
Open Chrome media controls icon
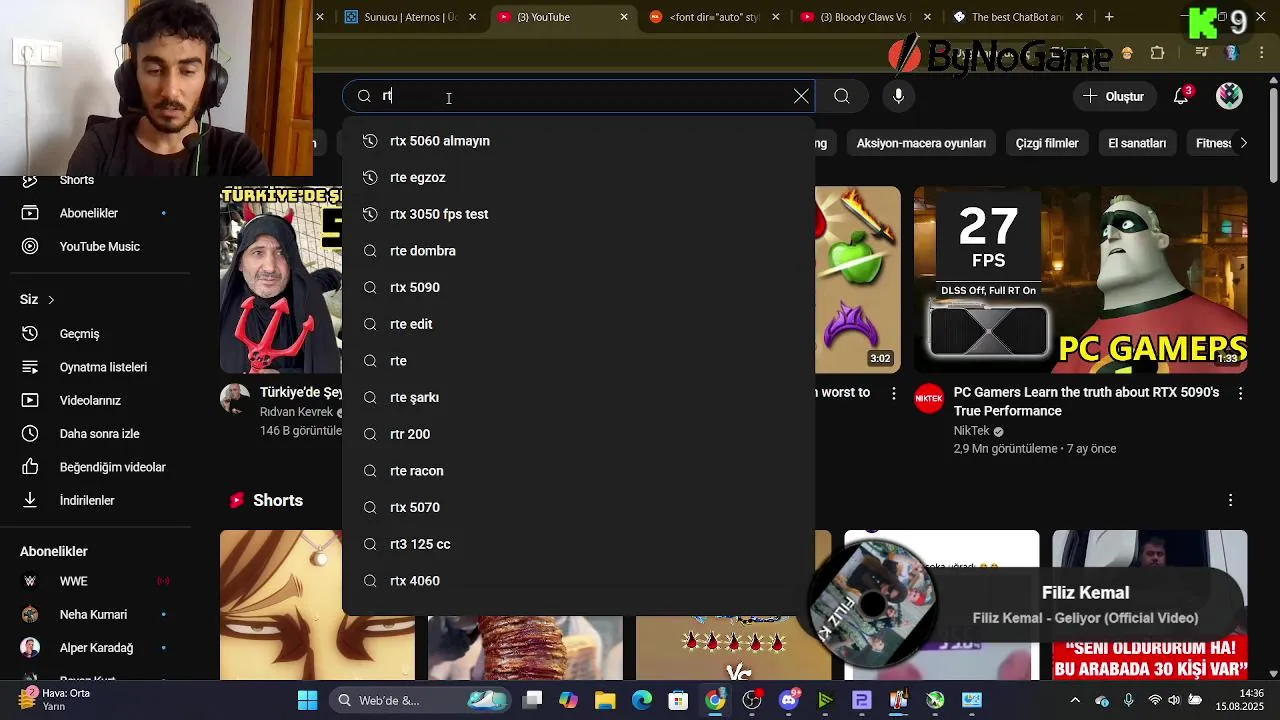coord(1202,53)
